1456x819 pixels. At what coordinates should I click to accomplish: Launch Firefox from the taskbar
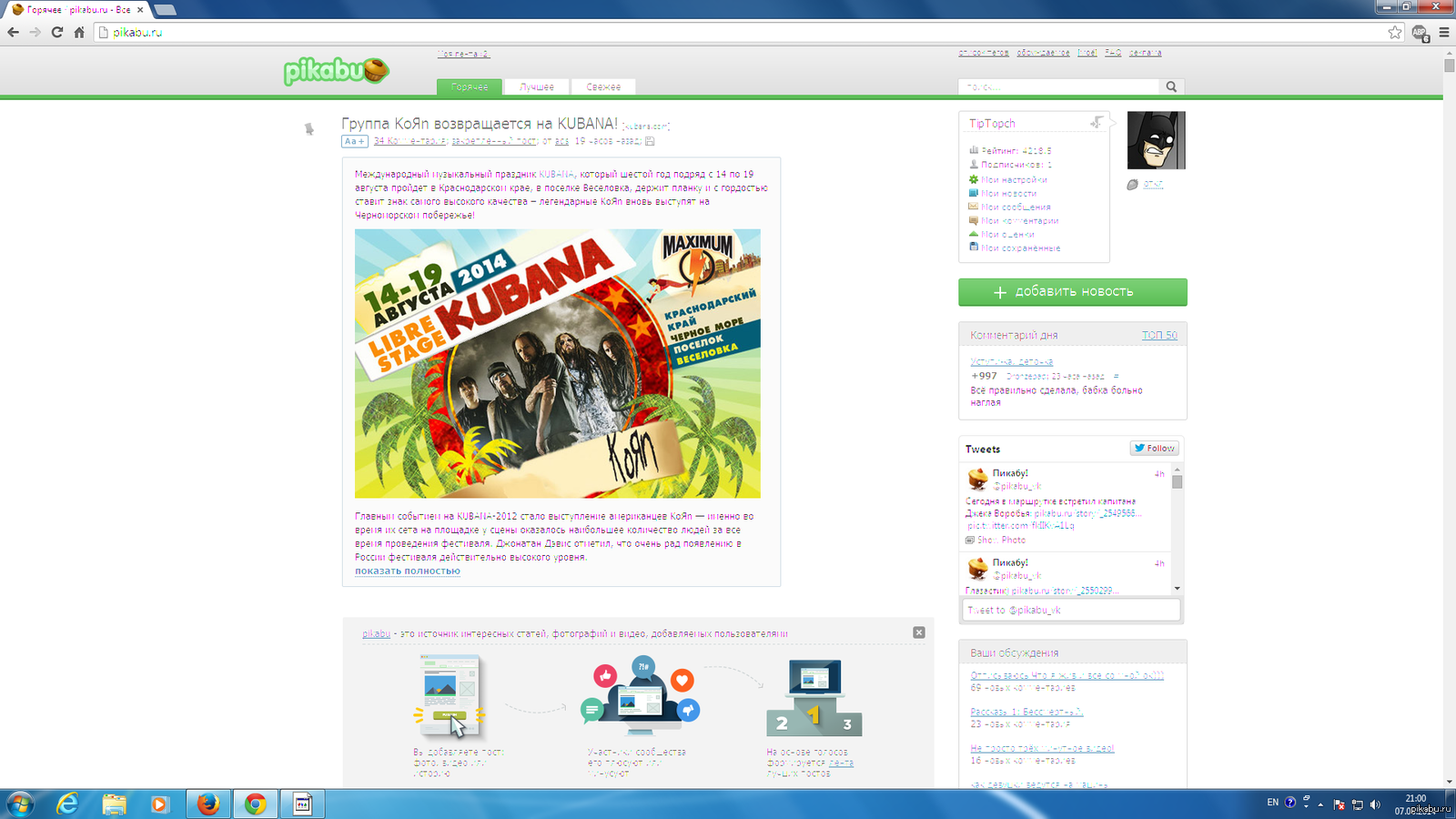[208, 804]
